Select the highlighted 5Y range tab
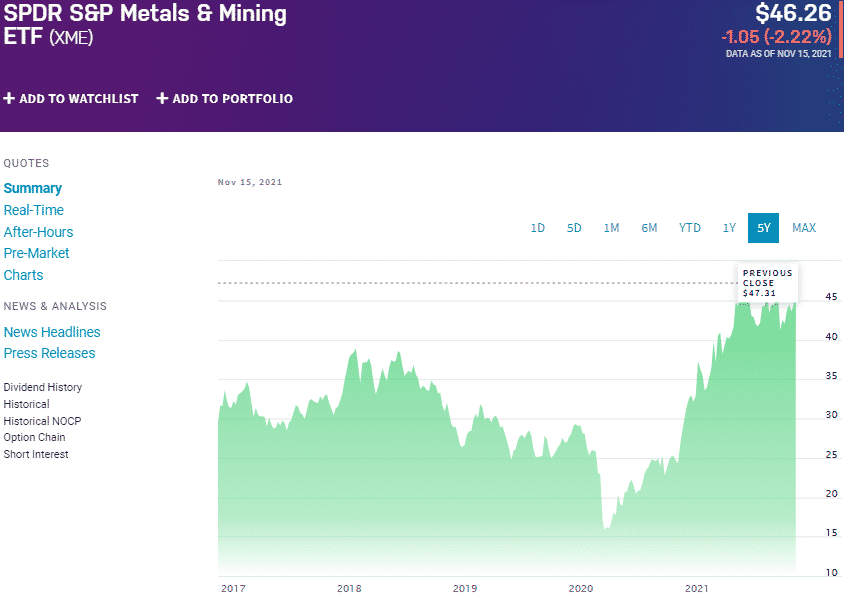 click(763, 228)
